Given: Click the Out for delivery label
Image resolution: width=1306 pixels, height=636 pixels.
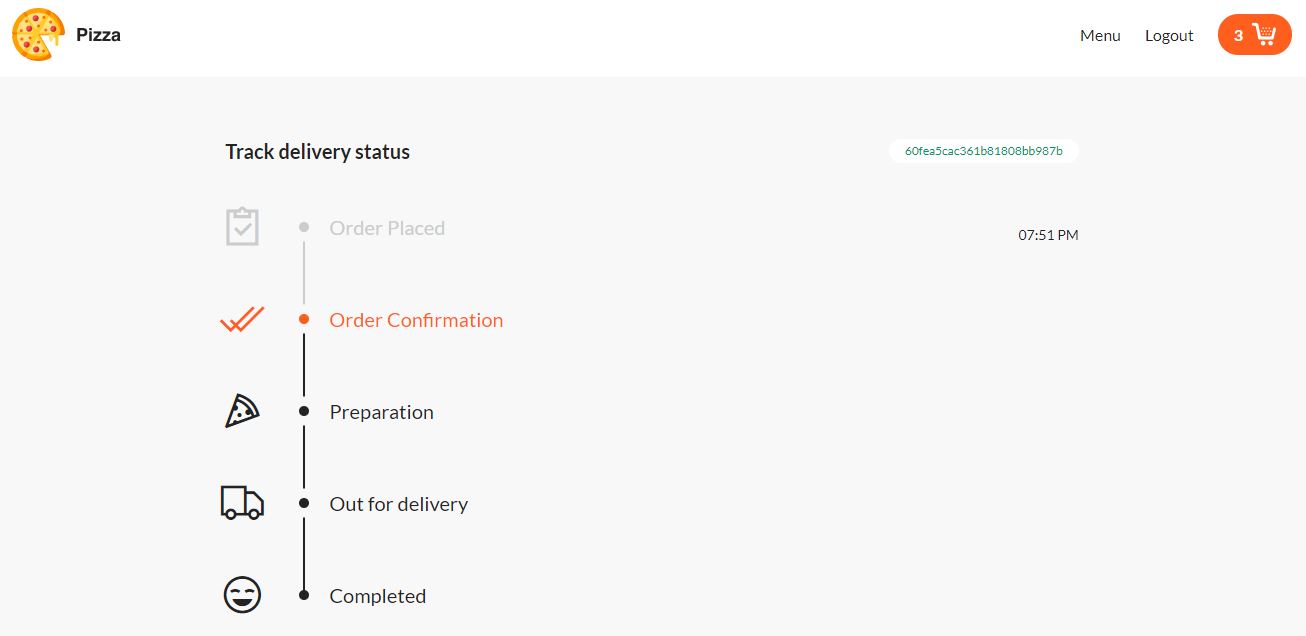Looking at the screenshot, I should coord(398,504).
